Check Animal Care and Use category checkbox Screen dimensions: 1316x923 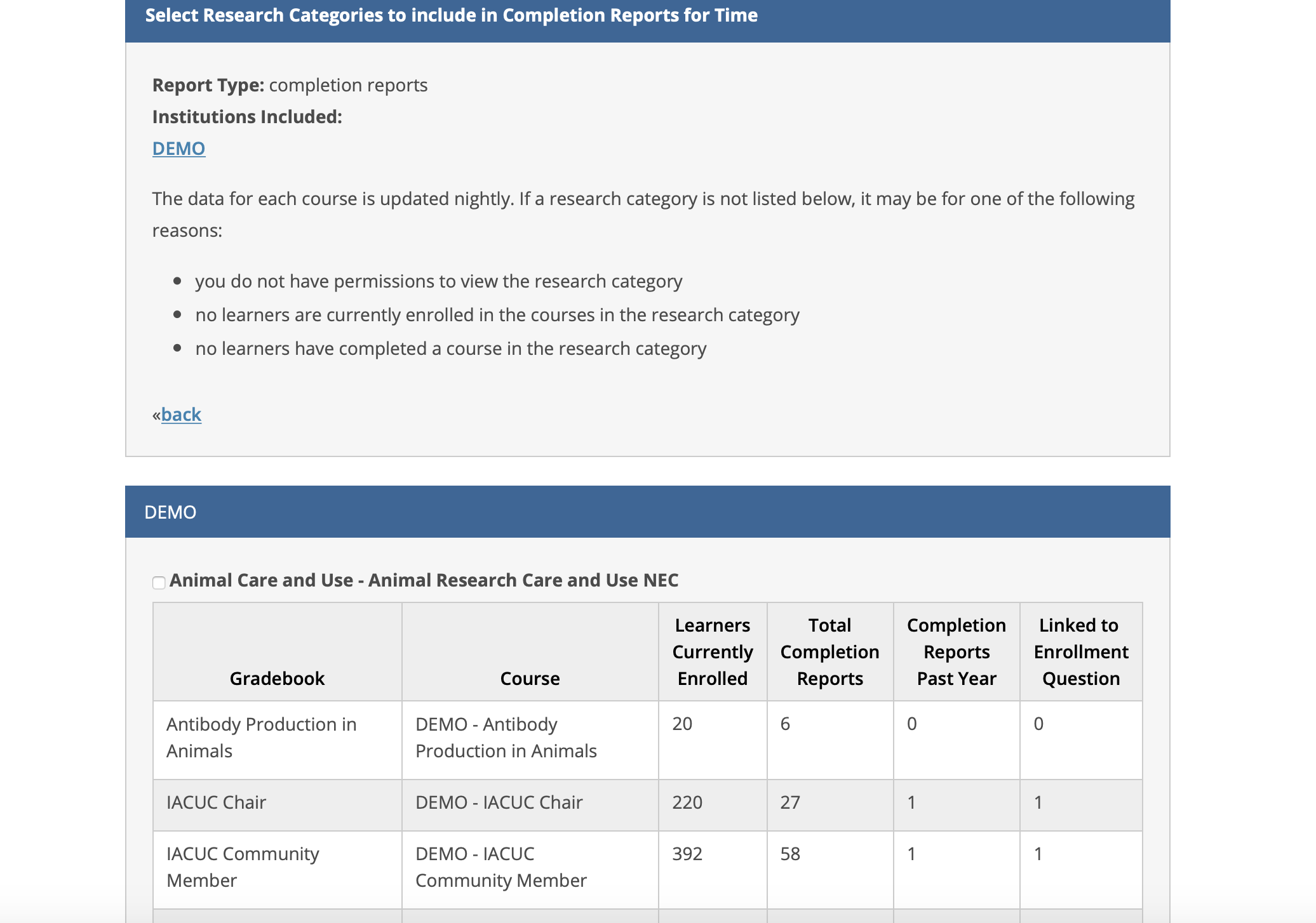pyautogui.click(x=159, y=582)
